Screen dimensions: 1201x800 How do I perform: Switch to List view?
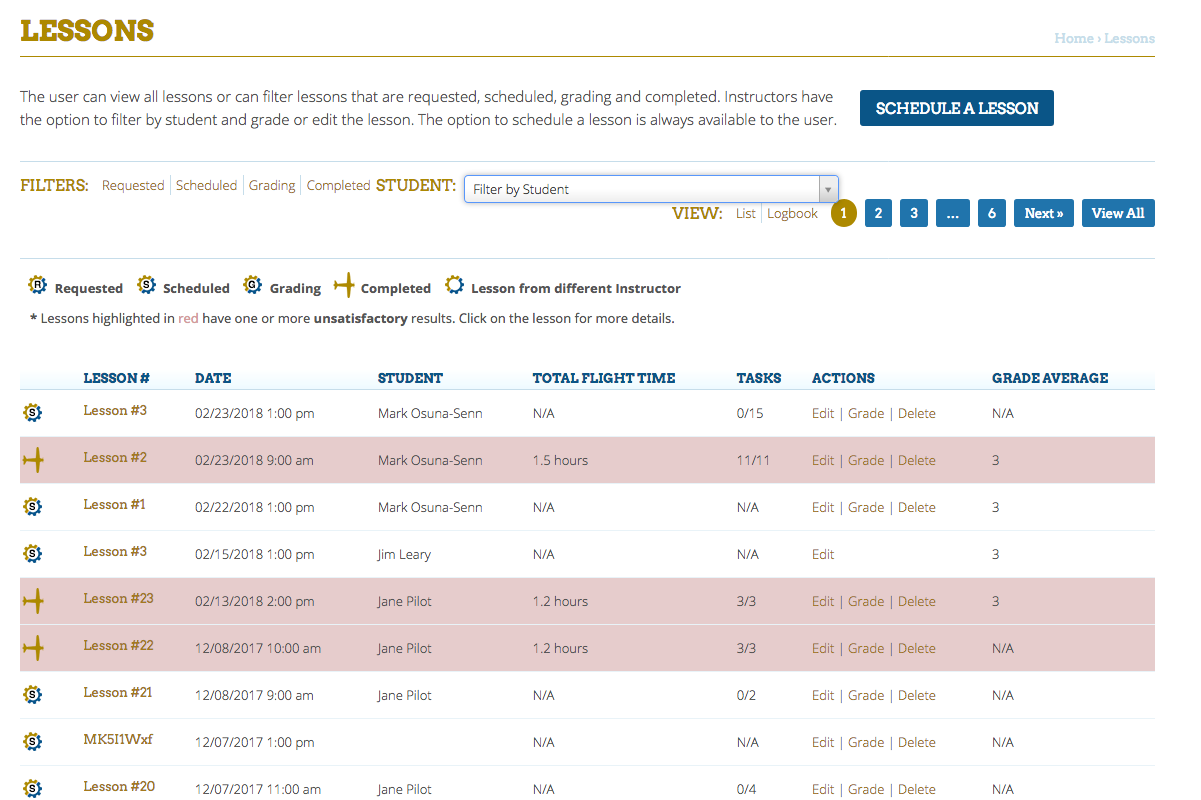pos(745,214)
